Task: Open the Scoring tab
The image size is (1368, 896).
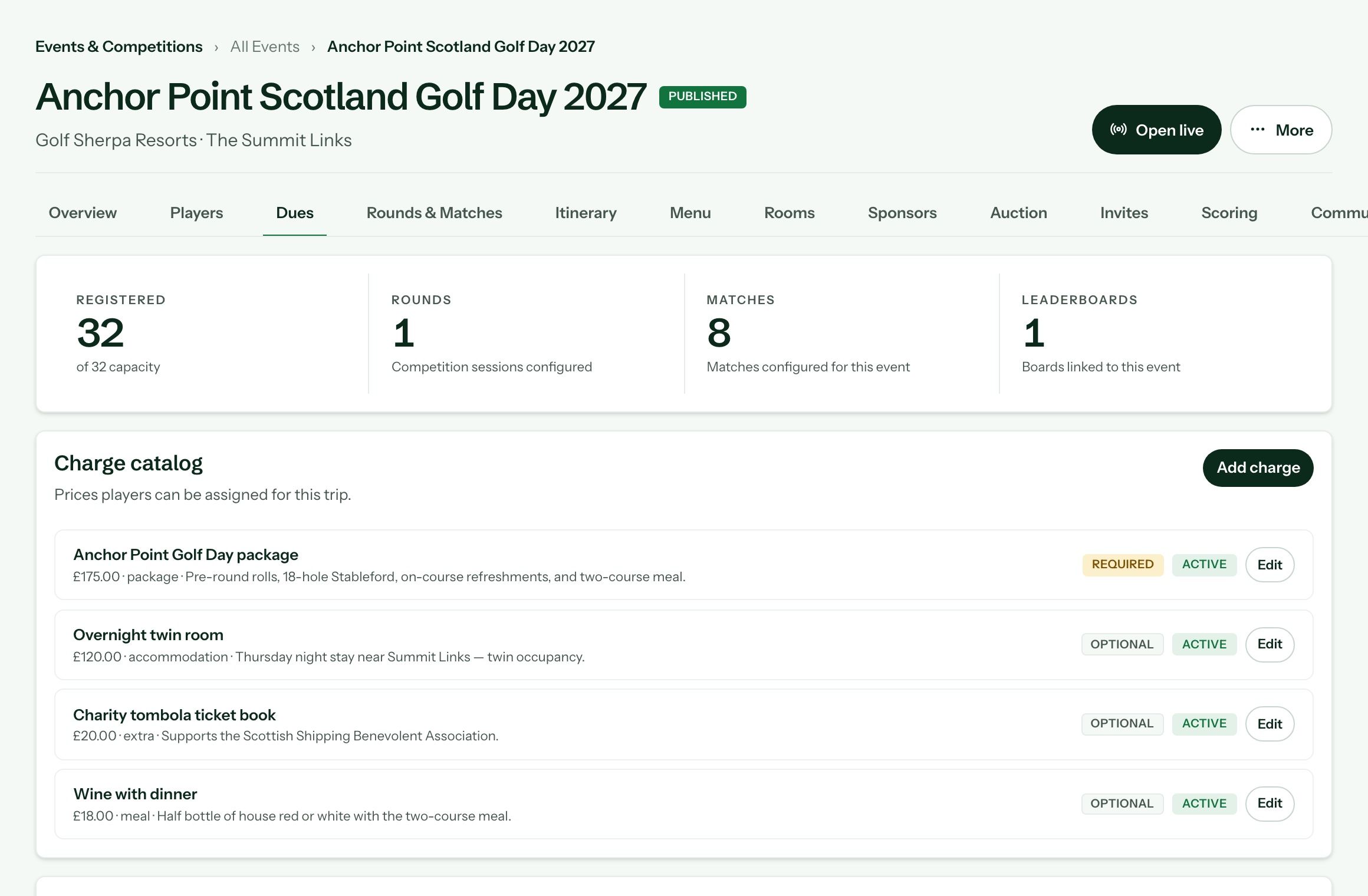Action: pos(1229,213)
